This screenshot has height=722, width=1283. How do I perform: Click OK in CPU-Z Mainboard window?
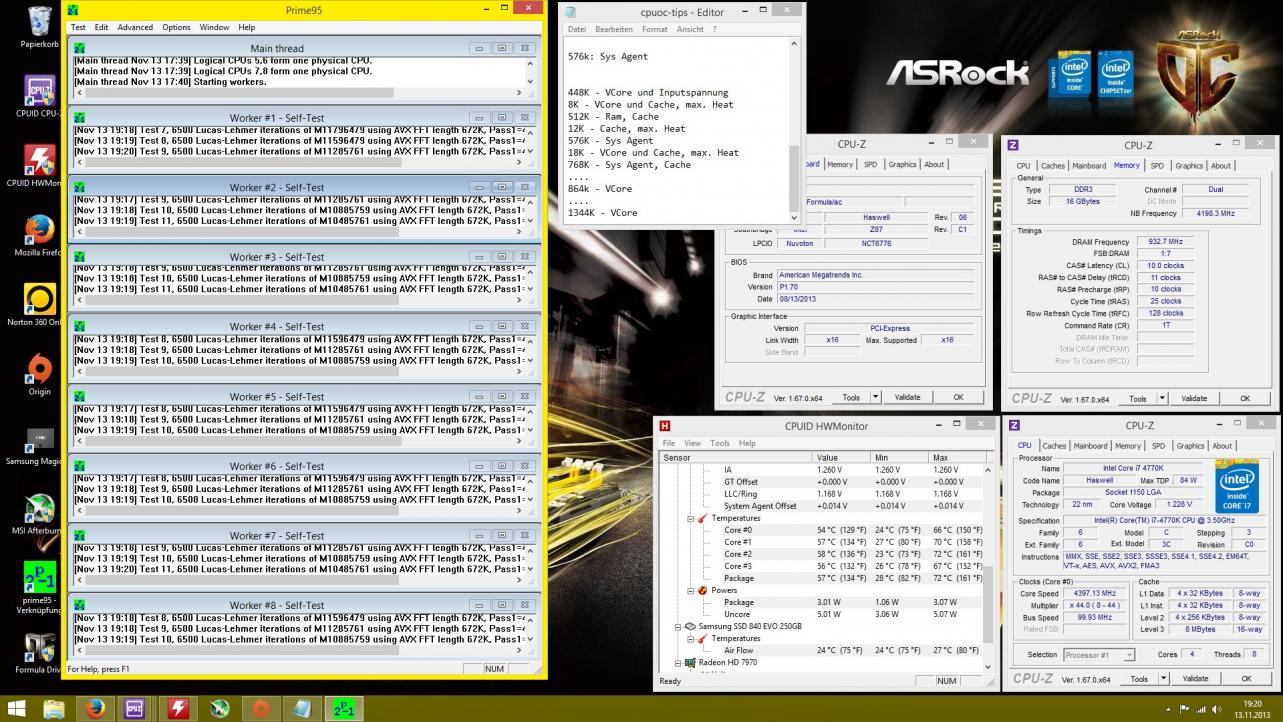pyautogui.click(x=958, y=397)
